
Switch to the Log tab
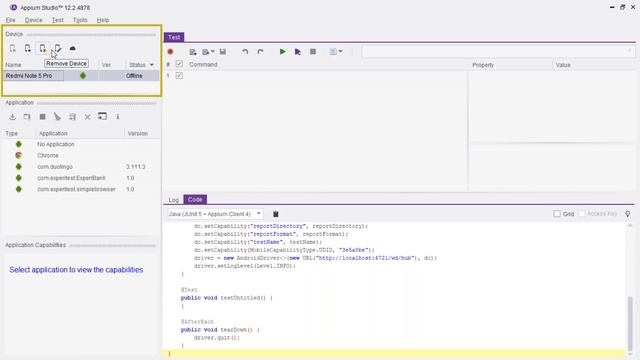pos(174,200)
